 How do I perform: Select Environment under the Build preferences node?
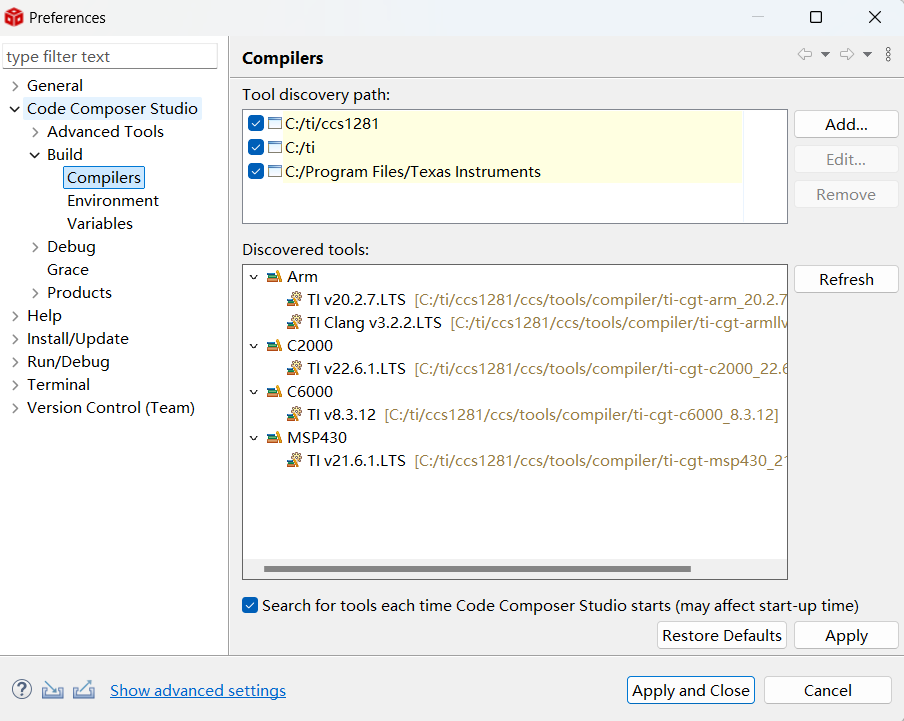[x=113, y=201]
